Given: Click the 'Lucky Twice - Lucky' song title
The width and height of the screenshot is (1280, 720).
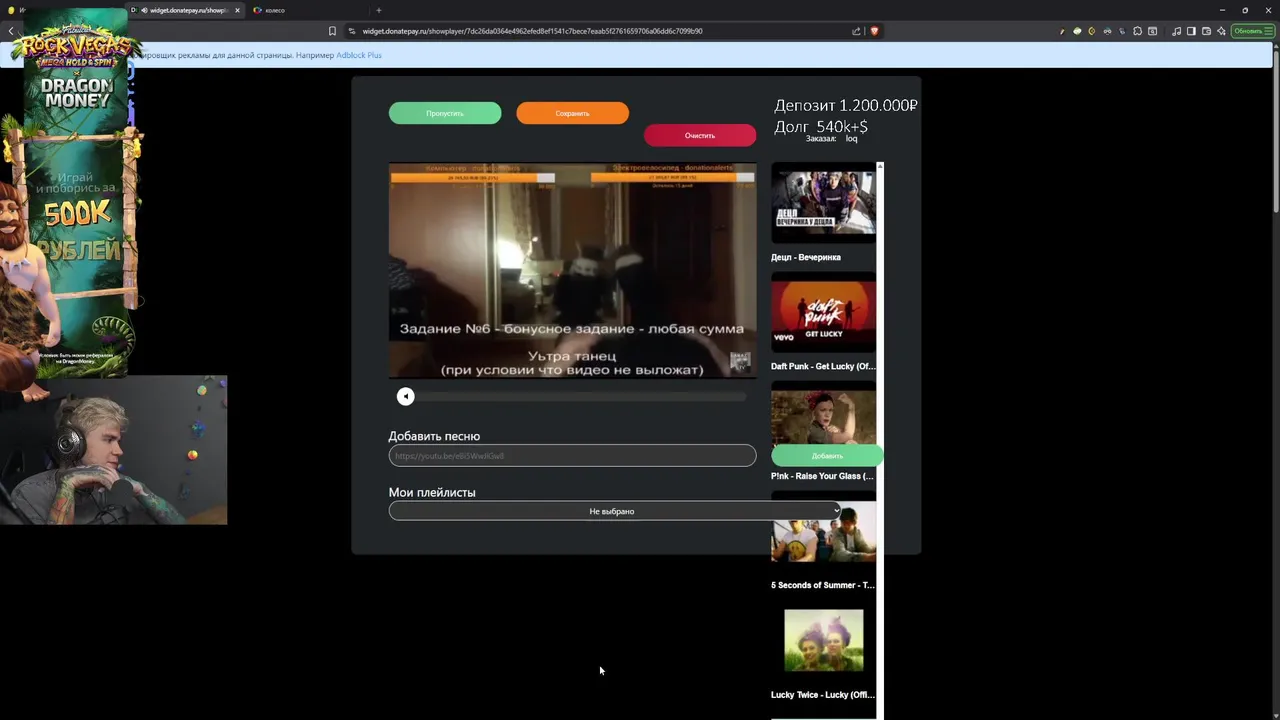Looking at the screenshot, I should [x=823, y=695].
